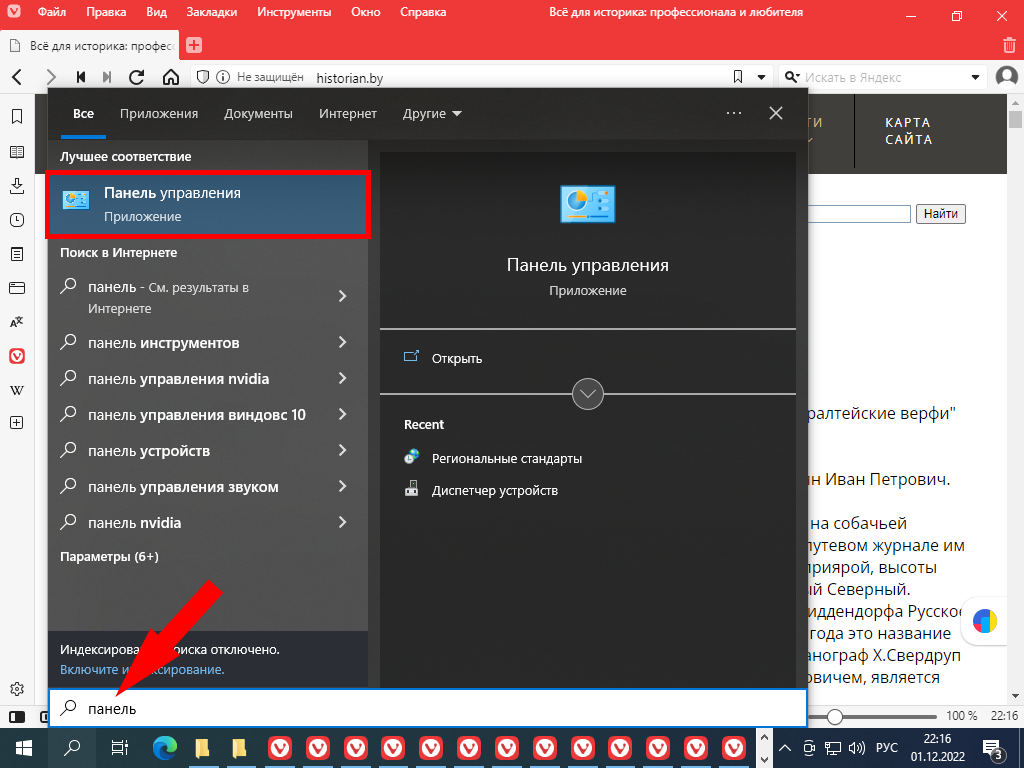Image resolution: width=1024 pixels, height=768 pixels.
Task: Switch to the Приложения search tab
Action: tap(159, 114)
